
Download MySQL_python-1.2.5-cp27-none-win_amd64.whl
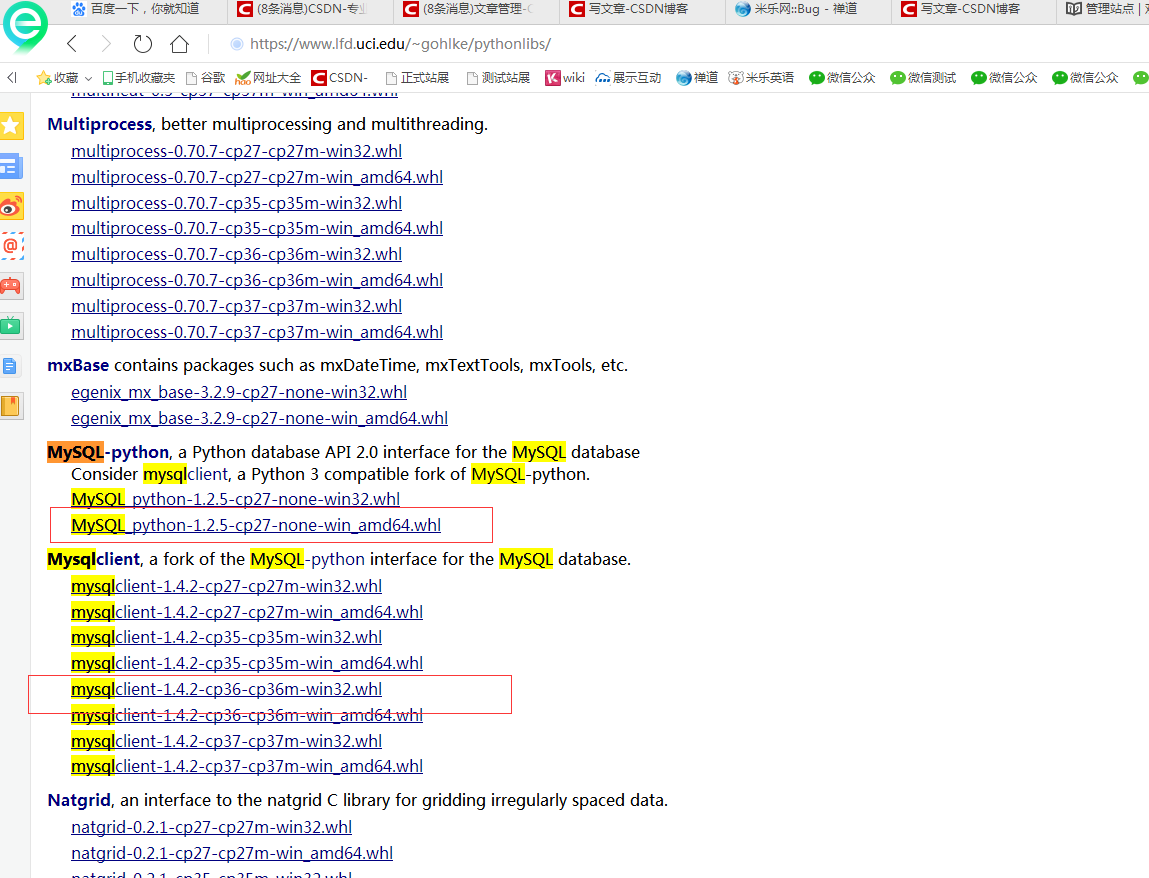tap(256, 525)
